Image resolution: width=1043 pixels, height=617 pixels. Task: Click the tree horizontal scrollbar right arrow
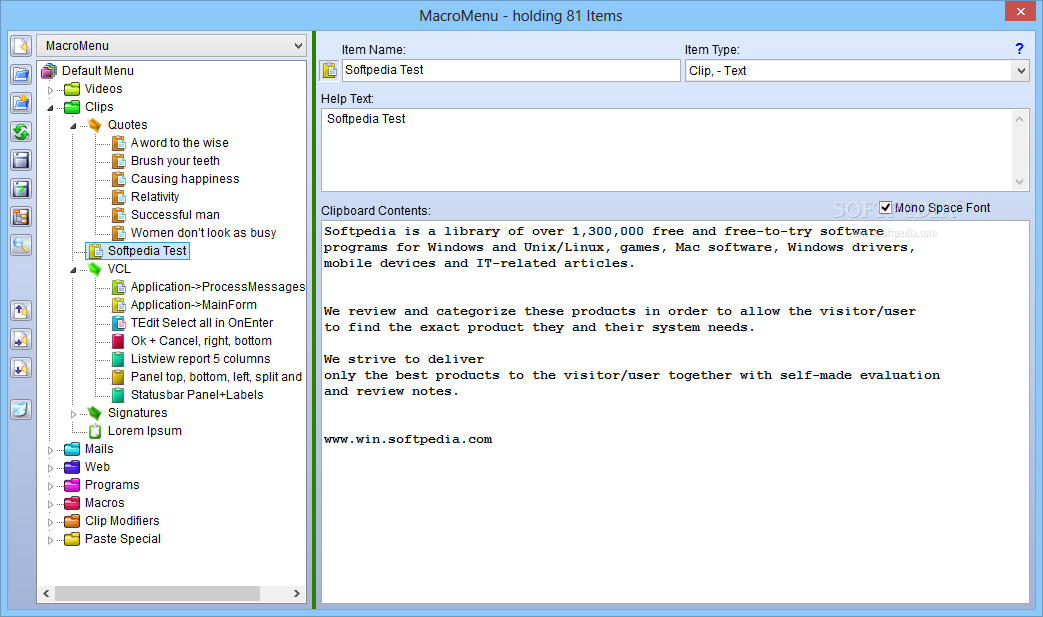click(297, 593)
